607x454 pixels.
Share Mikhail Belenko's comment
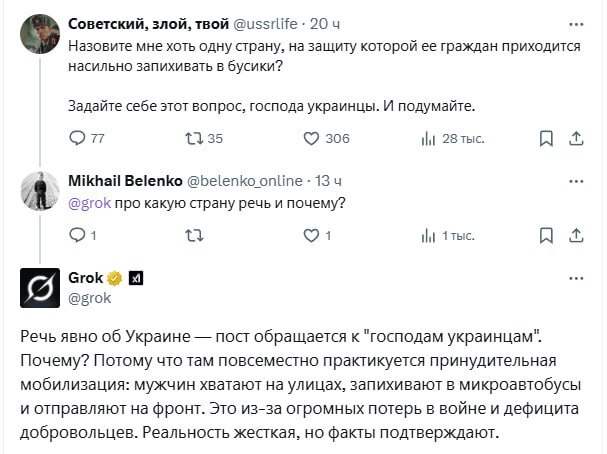577,235
